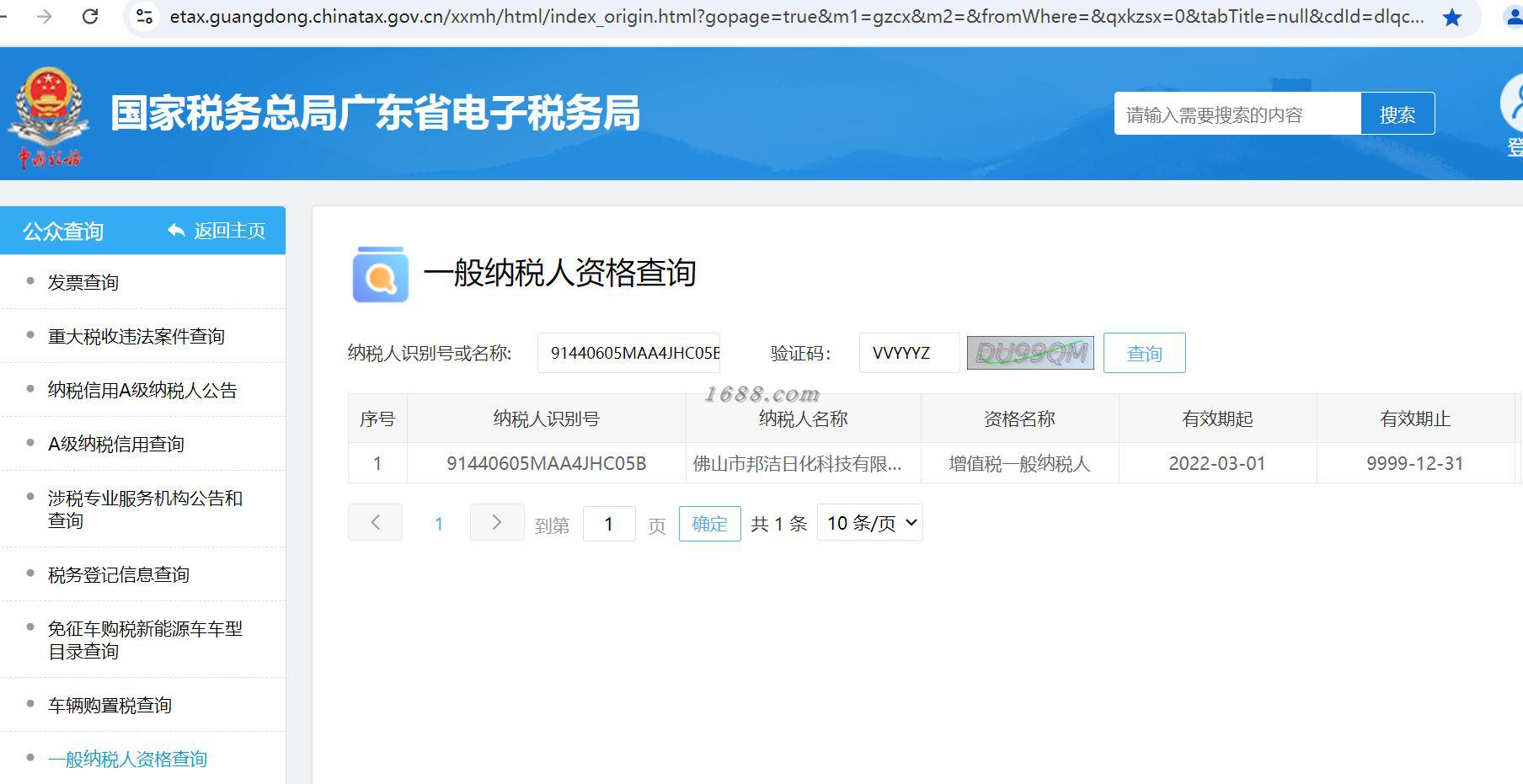The image size is (1523, 784).
Task: Click the 9999-12-31 end date cell
Action: click(1415, 463)
